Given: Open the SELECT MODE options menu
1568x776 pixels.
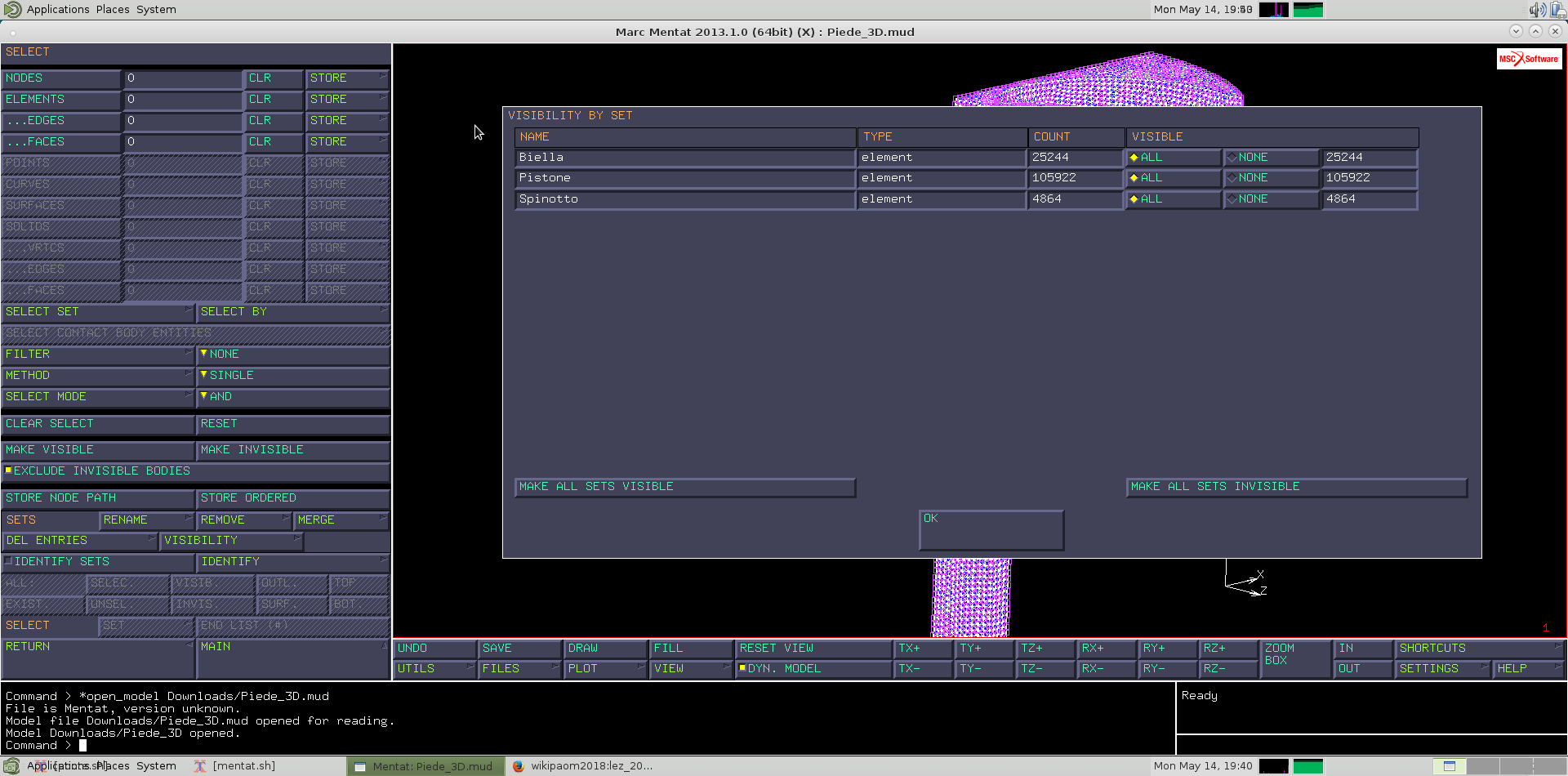Looking at the screenshot, I should coord(97,397).
